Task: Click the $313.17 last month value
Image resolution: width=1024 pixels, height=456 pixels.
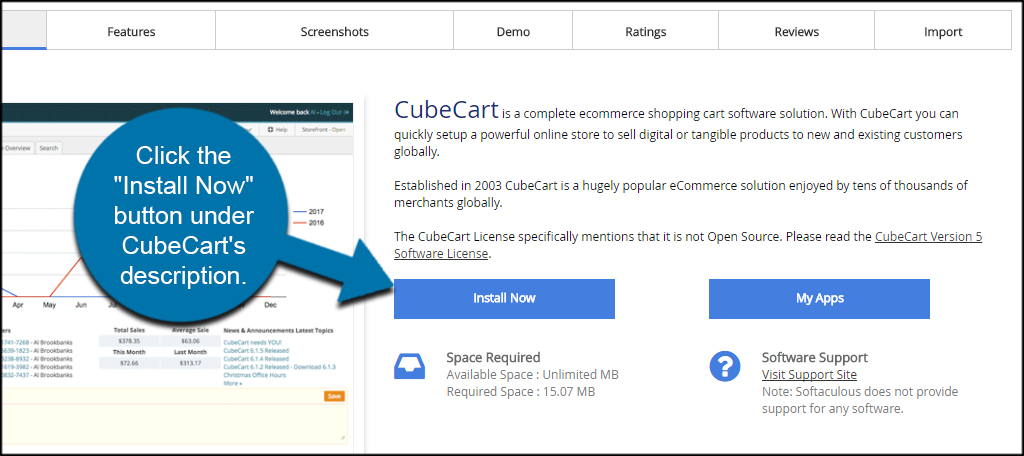Action: (x=191, y=363)
